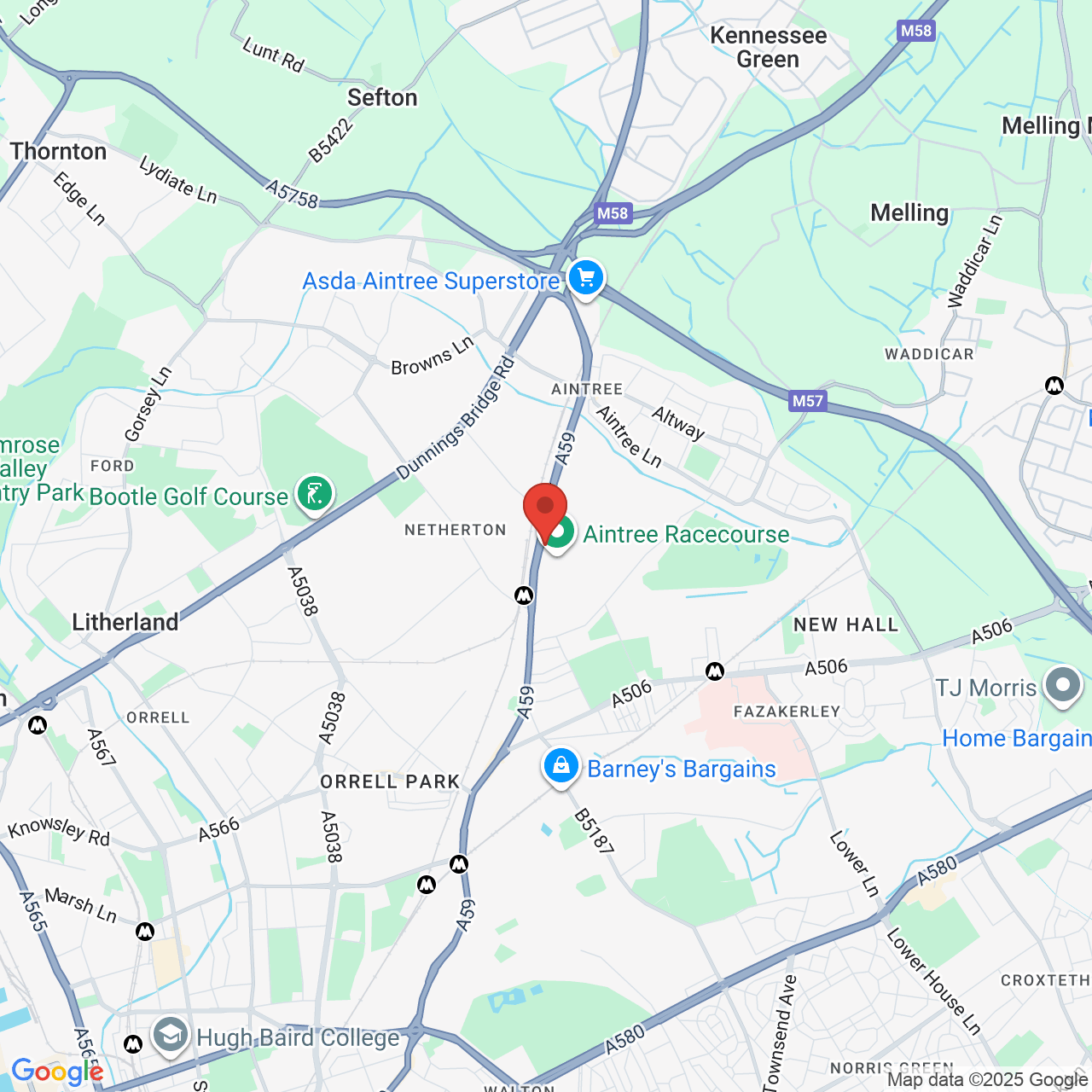Click the red location pin marker
The height and width of the screenshot is (1092, 1092).
point(545,512)
